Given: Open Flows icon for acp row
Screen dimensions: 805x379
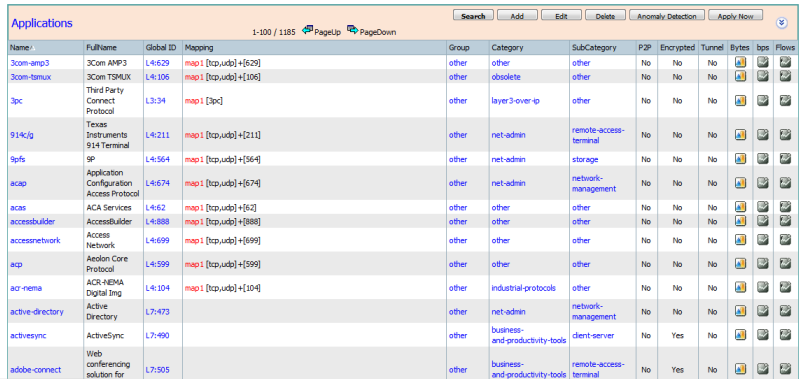Looking at the screenshot, I should point(785,263).
